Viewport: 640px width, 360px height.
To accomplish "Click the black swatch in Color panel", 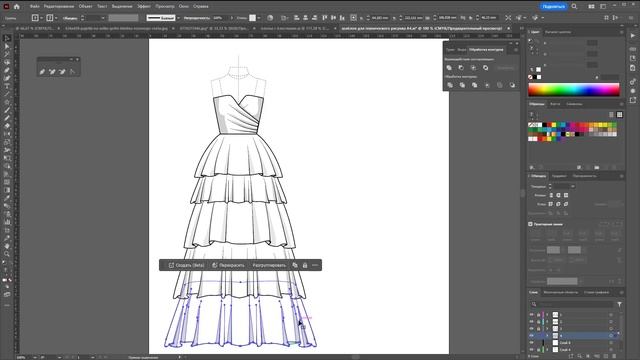I will pos(534,77).
